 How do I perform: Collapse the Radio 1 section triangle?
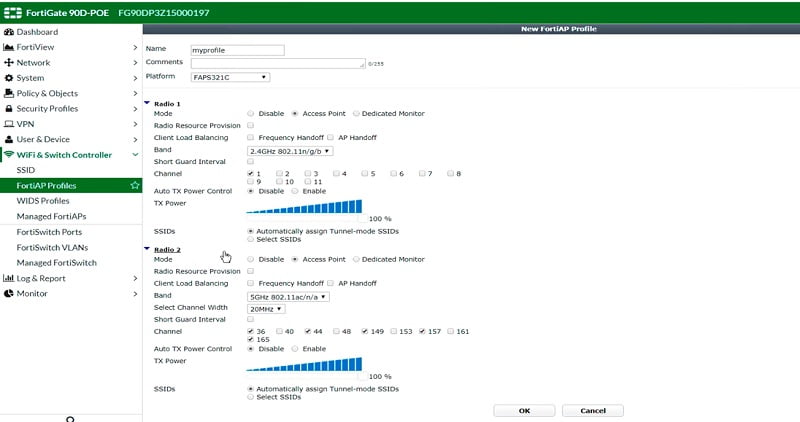[x=147, y=103]
